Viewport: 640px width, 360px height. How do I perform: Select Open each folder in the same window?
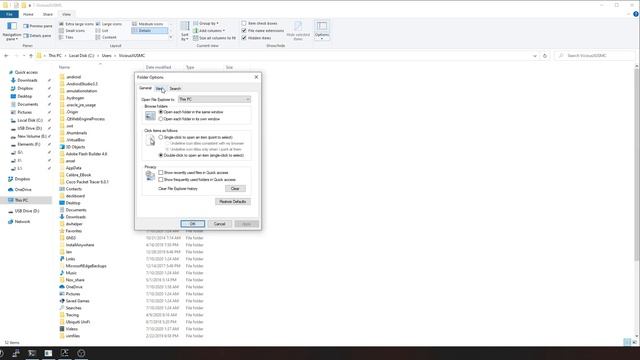161,112
